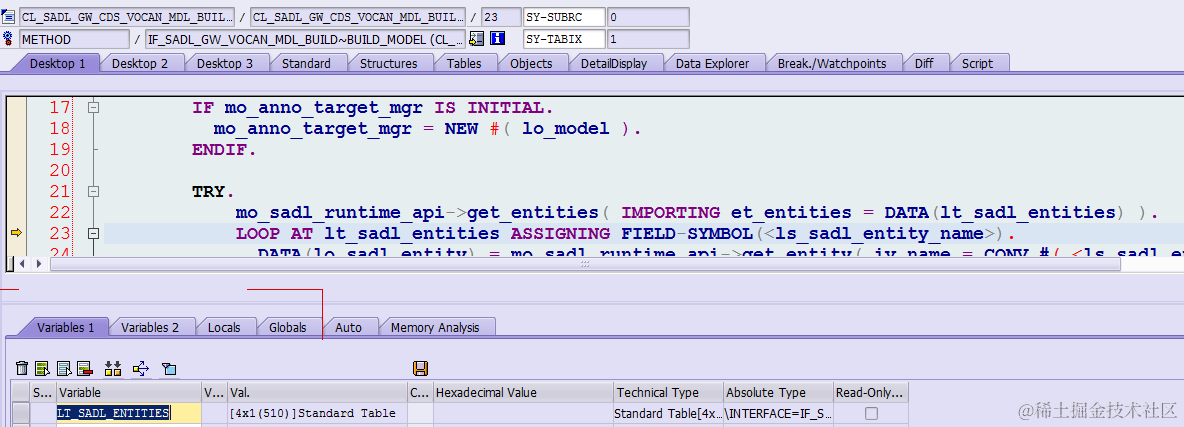Click the Variable column header
The width and height of the screenshot is (1184, 427).
128,392
